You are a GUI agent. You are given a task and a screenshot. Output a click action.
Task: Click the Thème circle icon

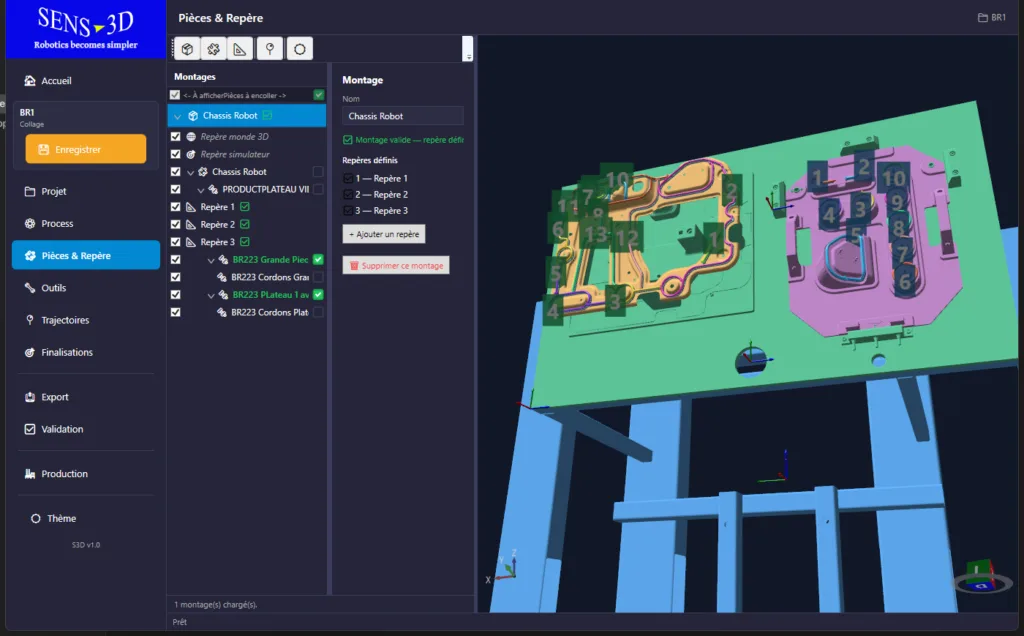pos(35,518)
